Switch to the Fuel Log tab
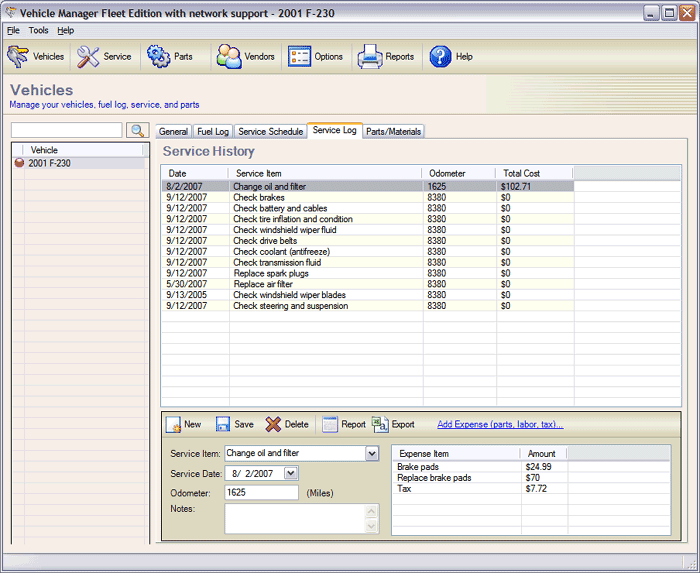The image size is (700, 573). pyautogui.click(x=212, y=131)
